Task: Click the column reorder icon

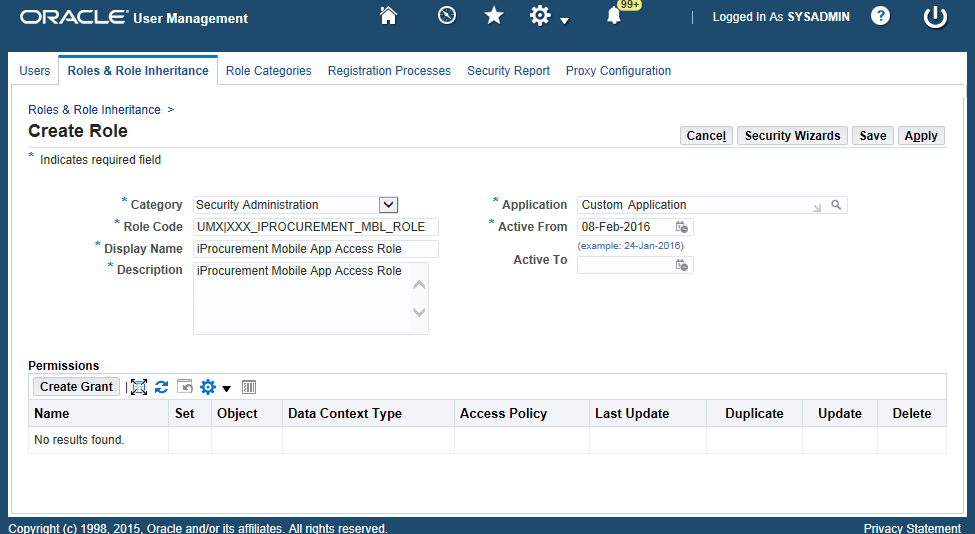Action: tap(249, 387)
